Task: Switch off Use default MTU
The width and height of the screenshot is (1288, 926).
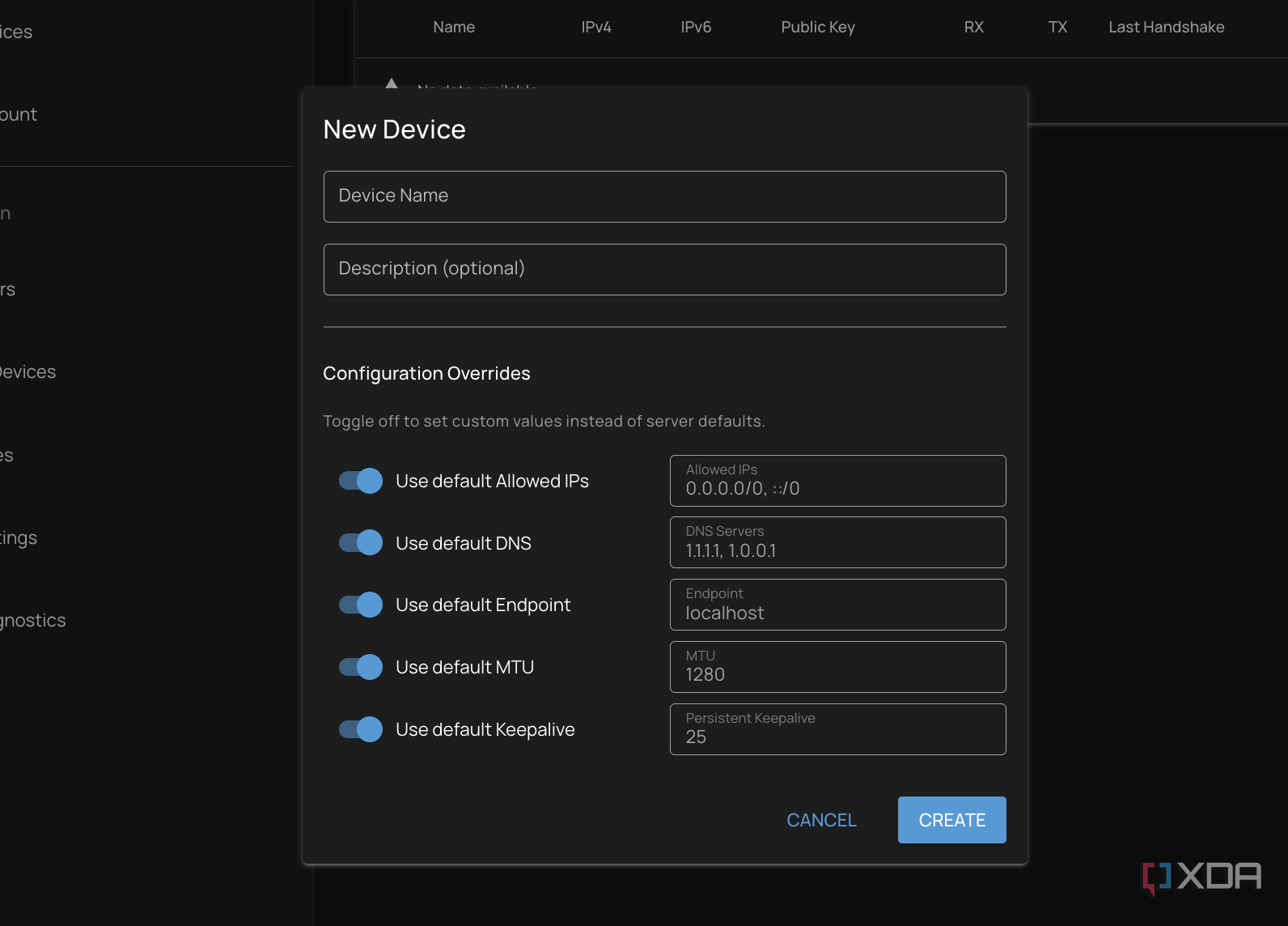Action: [360, 667]
